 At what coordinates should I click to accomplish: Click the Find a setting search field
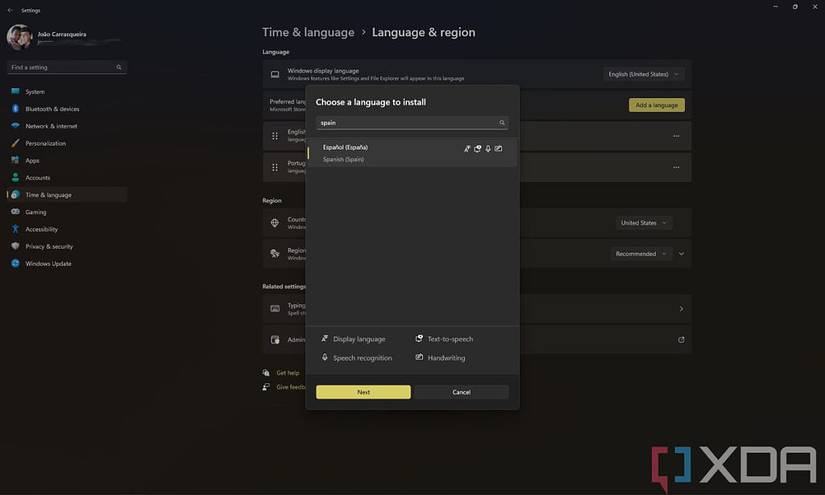coord(66,67)
